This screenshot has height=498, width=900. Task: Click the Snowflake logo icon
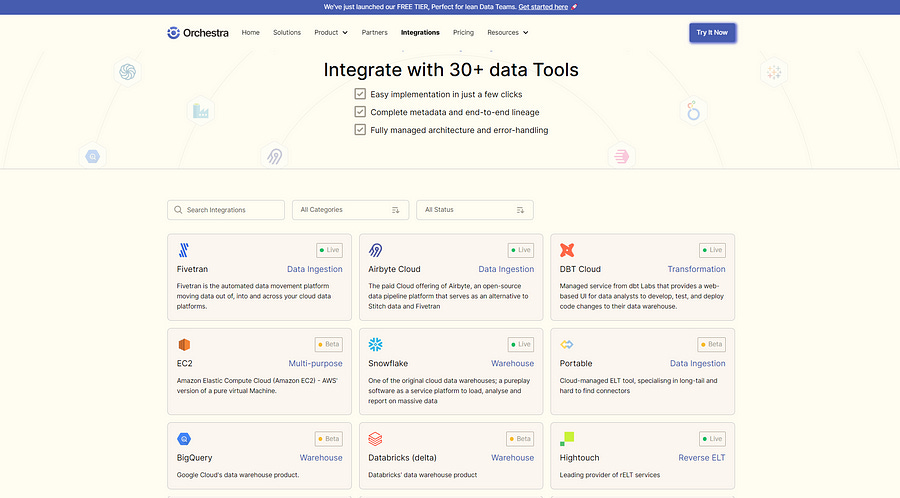point(375,344)
